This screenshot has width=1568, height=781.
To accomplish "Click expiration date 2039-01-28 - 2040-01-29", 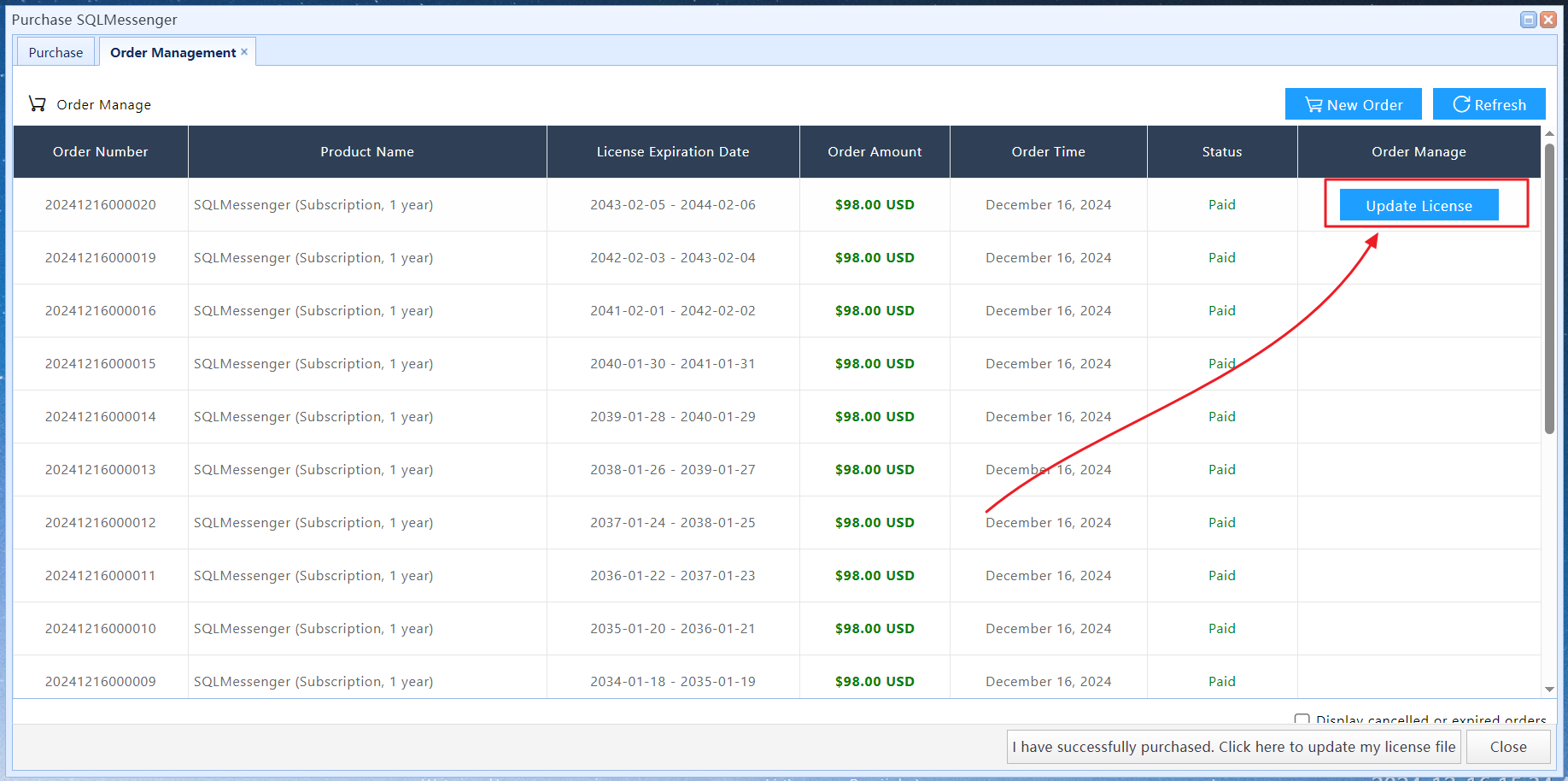I will click(x=673, y=416).
